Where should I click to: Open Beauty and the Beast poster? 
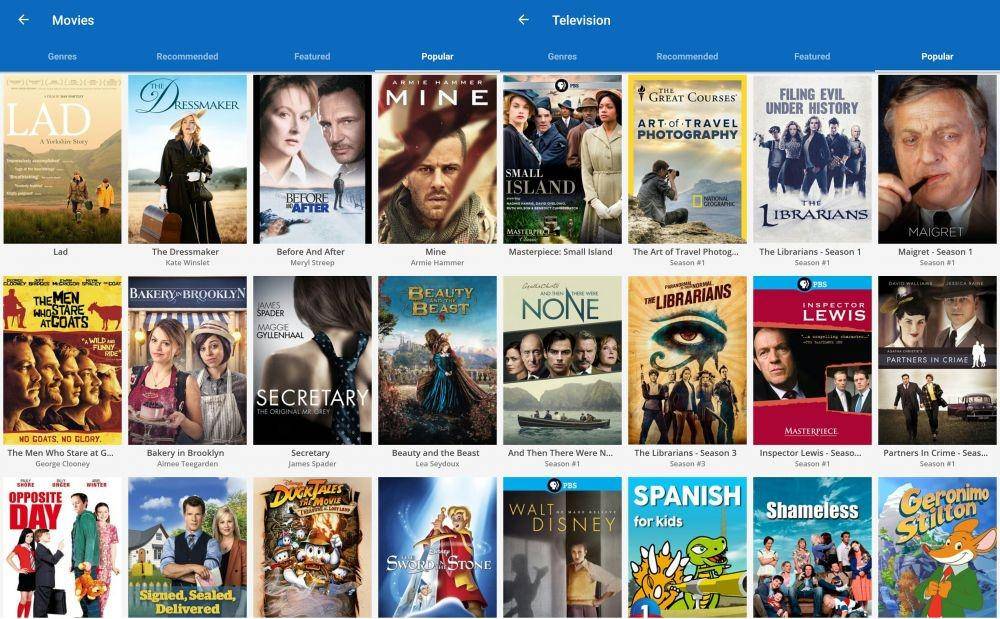[x=438, y=360]
